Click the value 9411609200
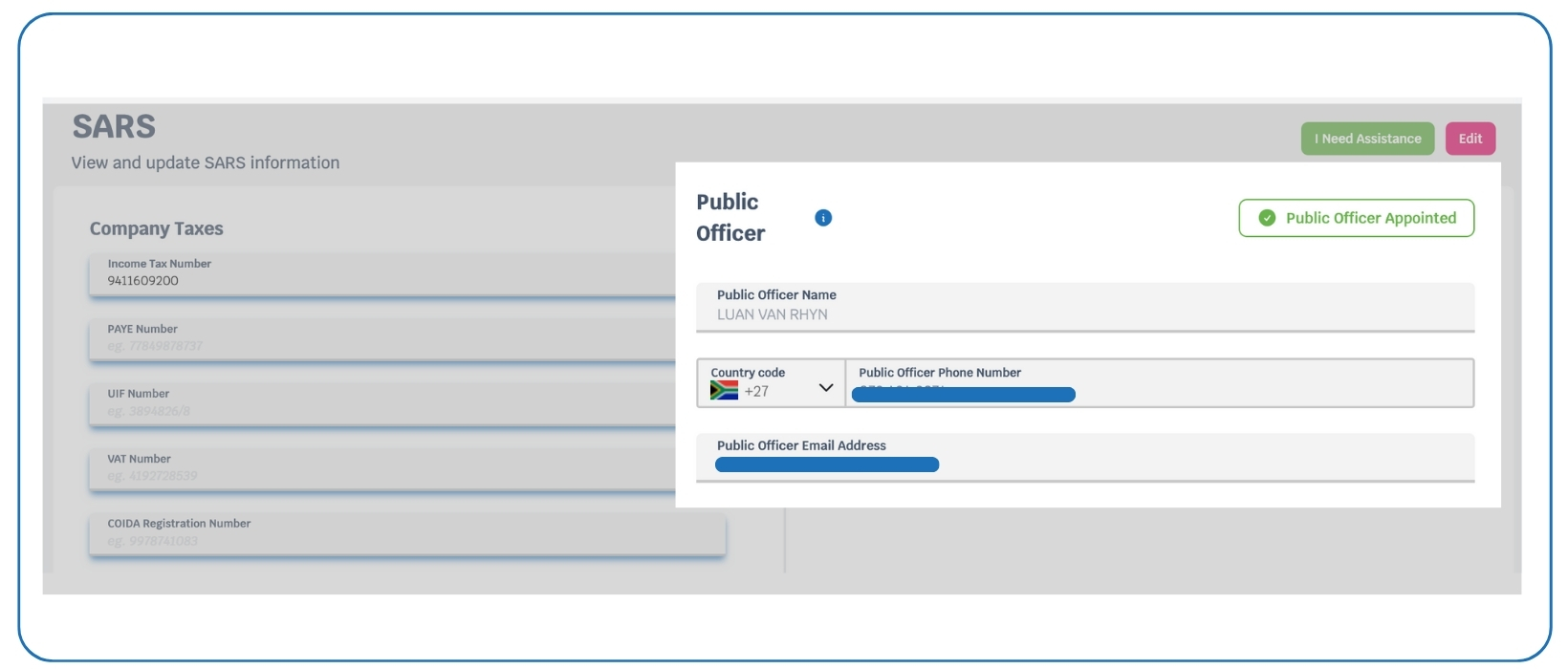 (142, 281)
